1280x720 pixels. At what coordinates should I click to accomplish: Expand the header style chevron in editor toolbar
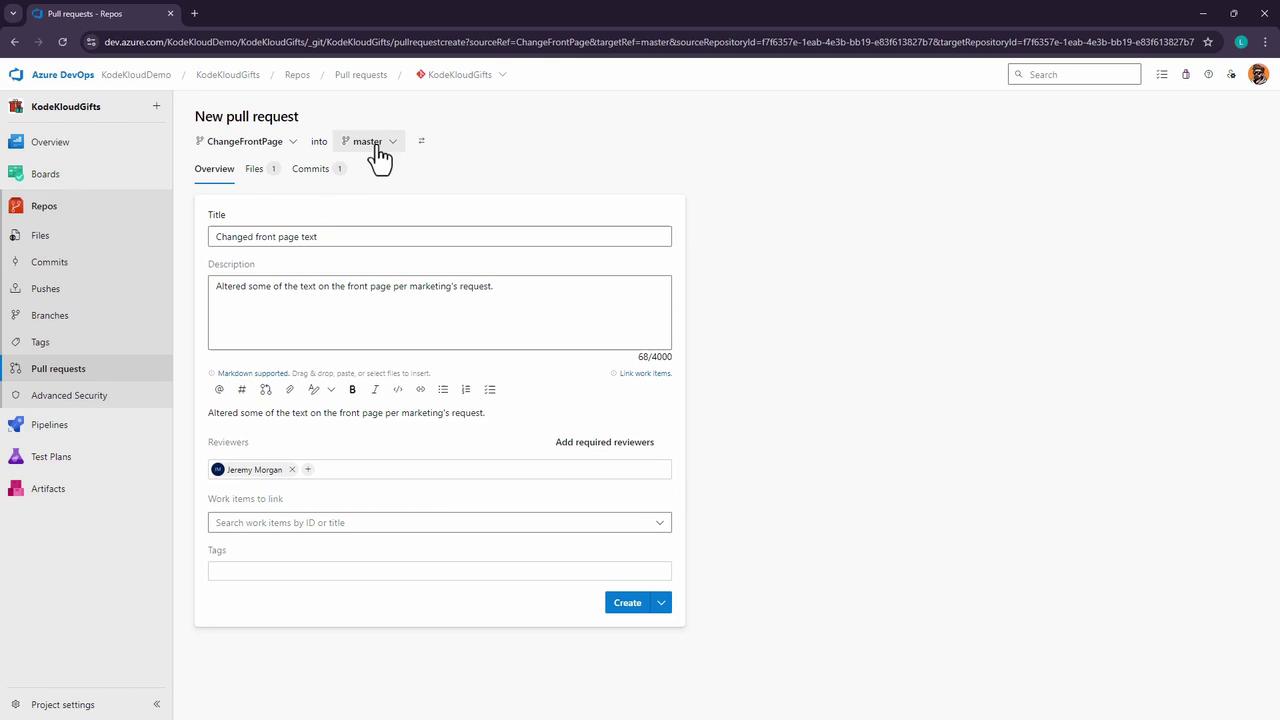(x=331, y=389)
